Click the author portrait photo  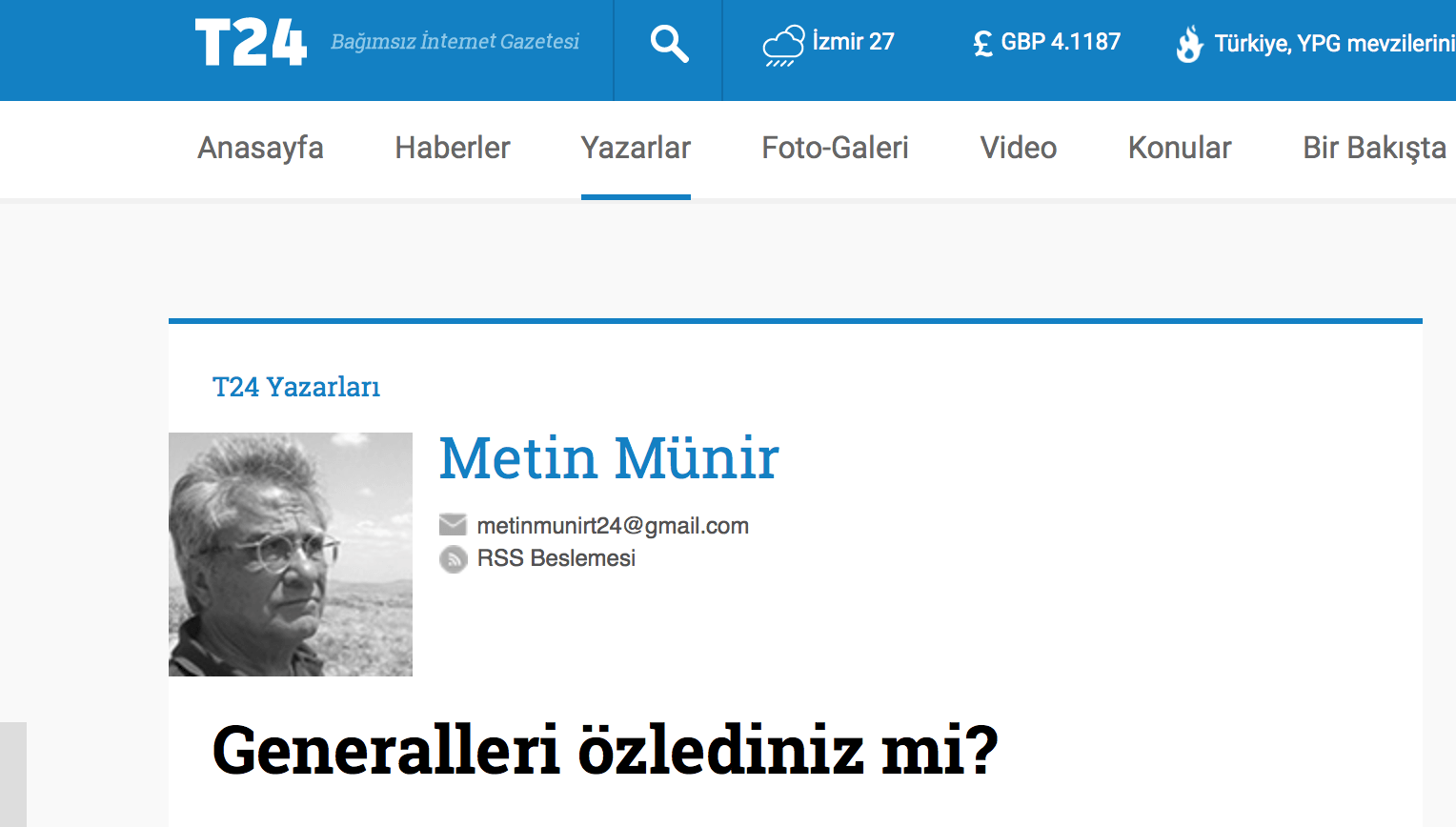pos(291,555)
